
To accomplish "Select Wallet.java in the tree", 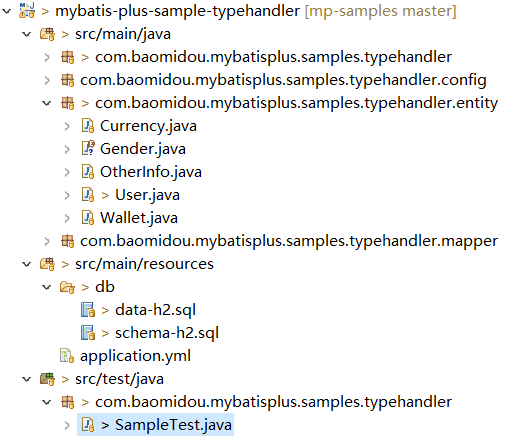I will click(139, 218).
